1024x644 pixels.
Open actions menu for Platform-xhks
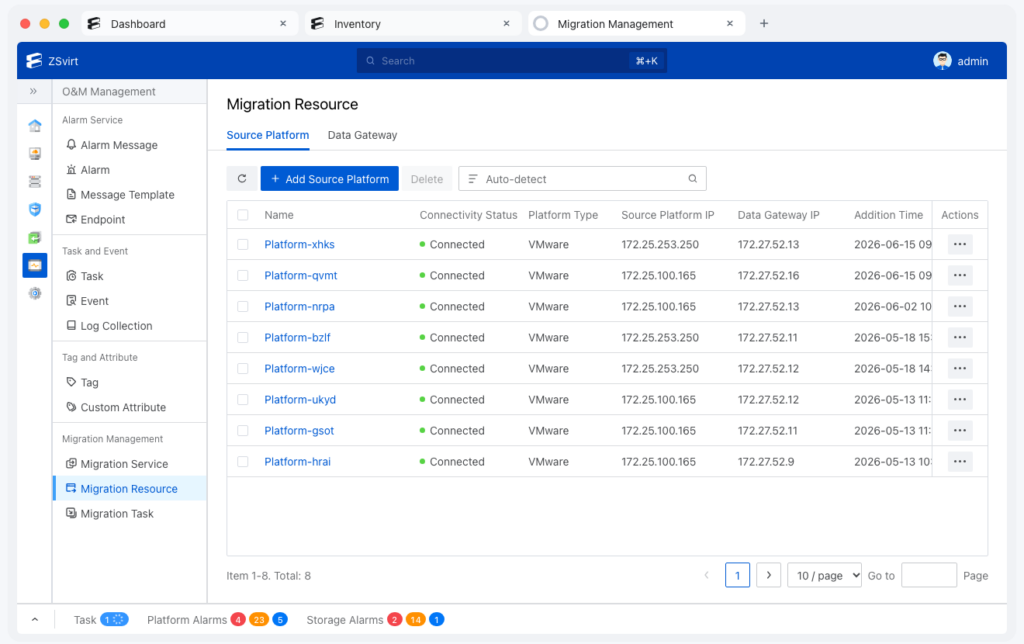(959, 244)
